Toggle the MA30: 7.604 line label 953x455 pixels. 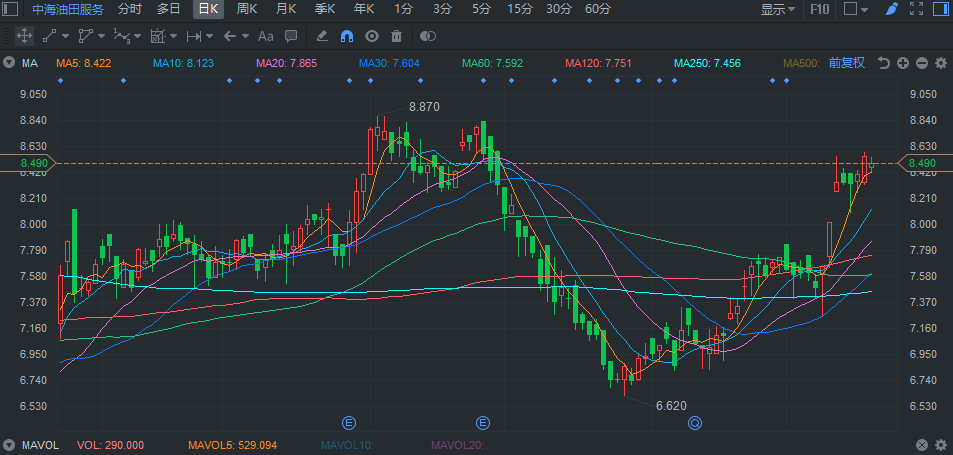[x=389, y=63]
